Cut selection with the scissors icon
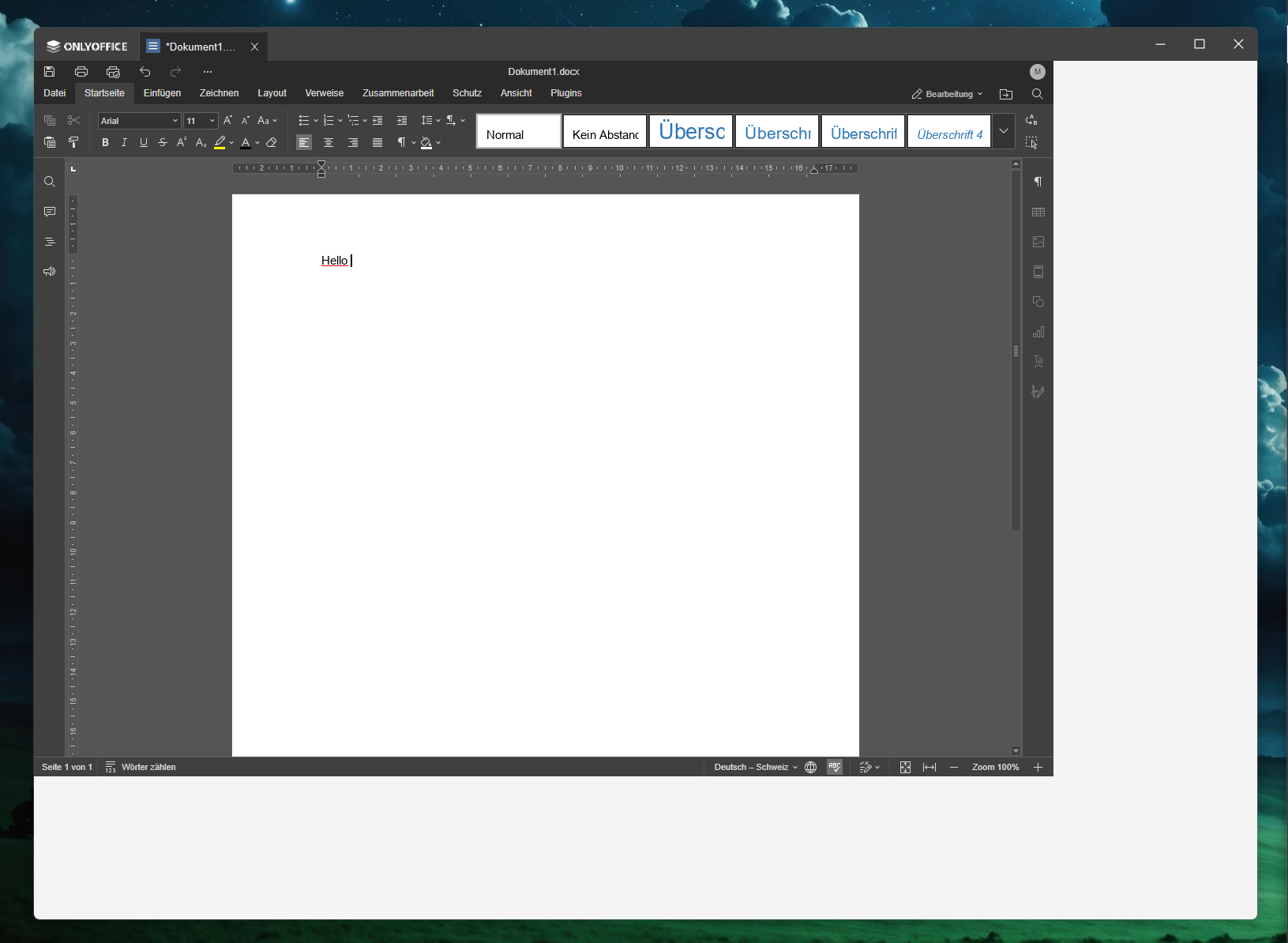 click(74, 121)
